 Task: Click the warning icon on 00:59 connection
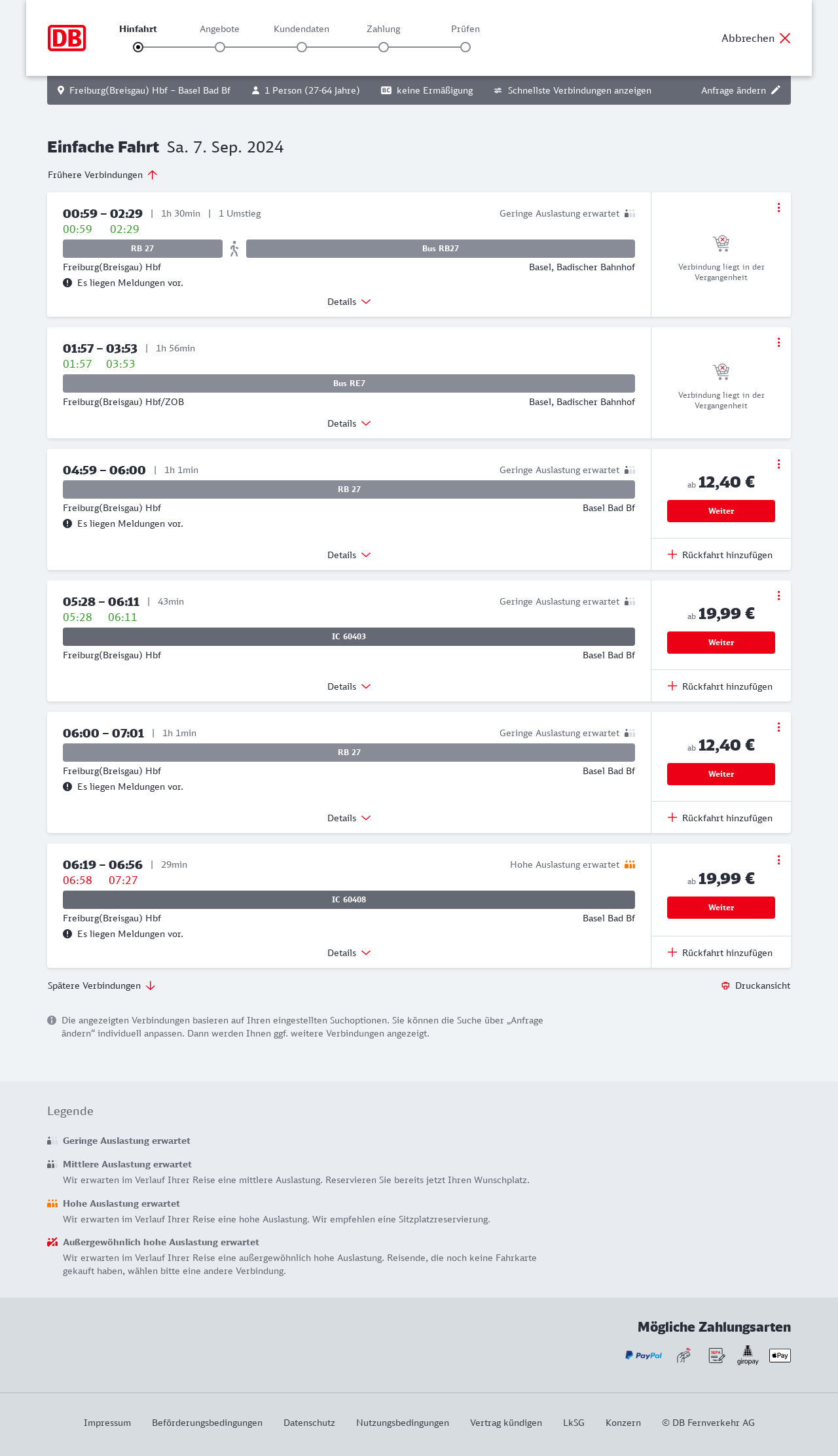(67, 283)
